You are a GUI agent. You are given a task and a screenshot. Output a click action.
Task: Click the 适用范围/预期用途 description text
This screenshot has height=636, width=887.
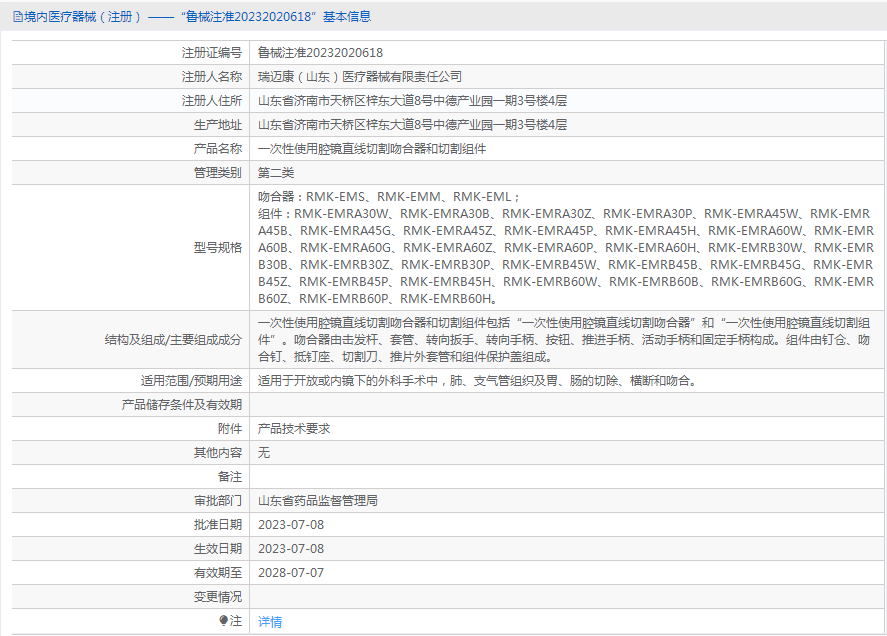479,381
